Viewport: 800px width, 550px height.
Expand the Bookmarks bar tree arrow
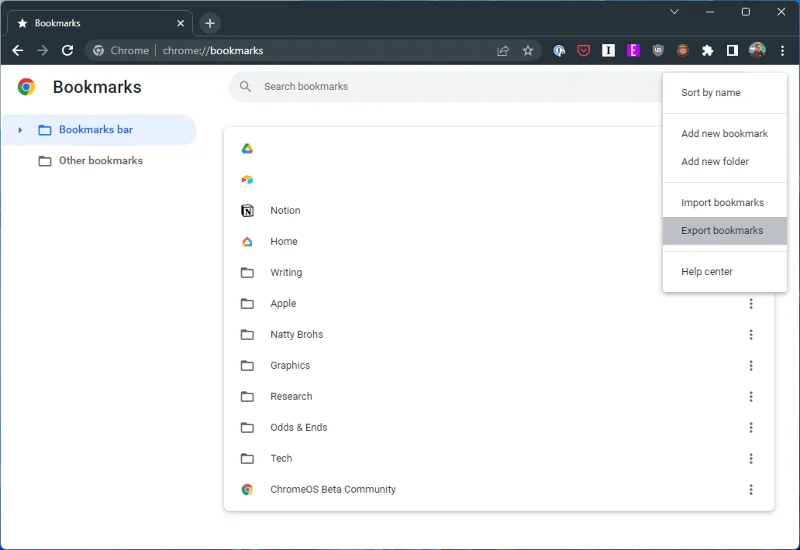click(x=20, y=130)
